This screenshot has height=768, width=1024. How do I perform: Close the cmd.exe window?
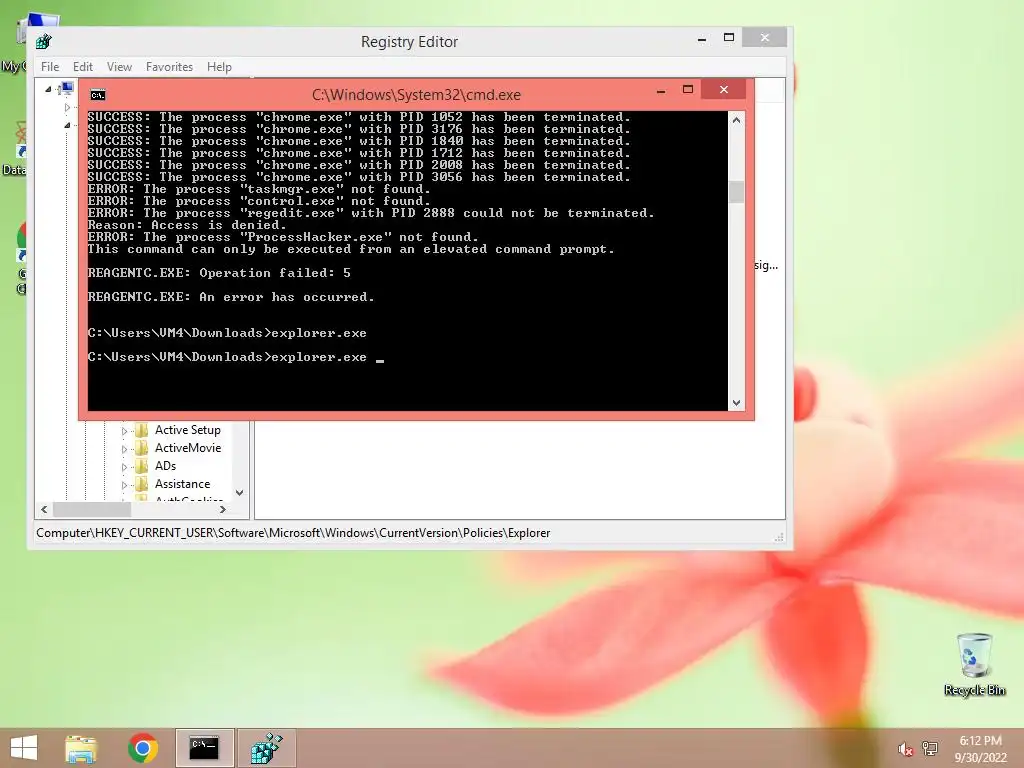click(x=724, y=89)
